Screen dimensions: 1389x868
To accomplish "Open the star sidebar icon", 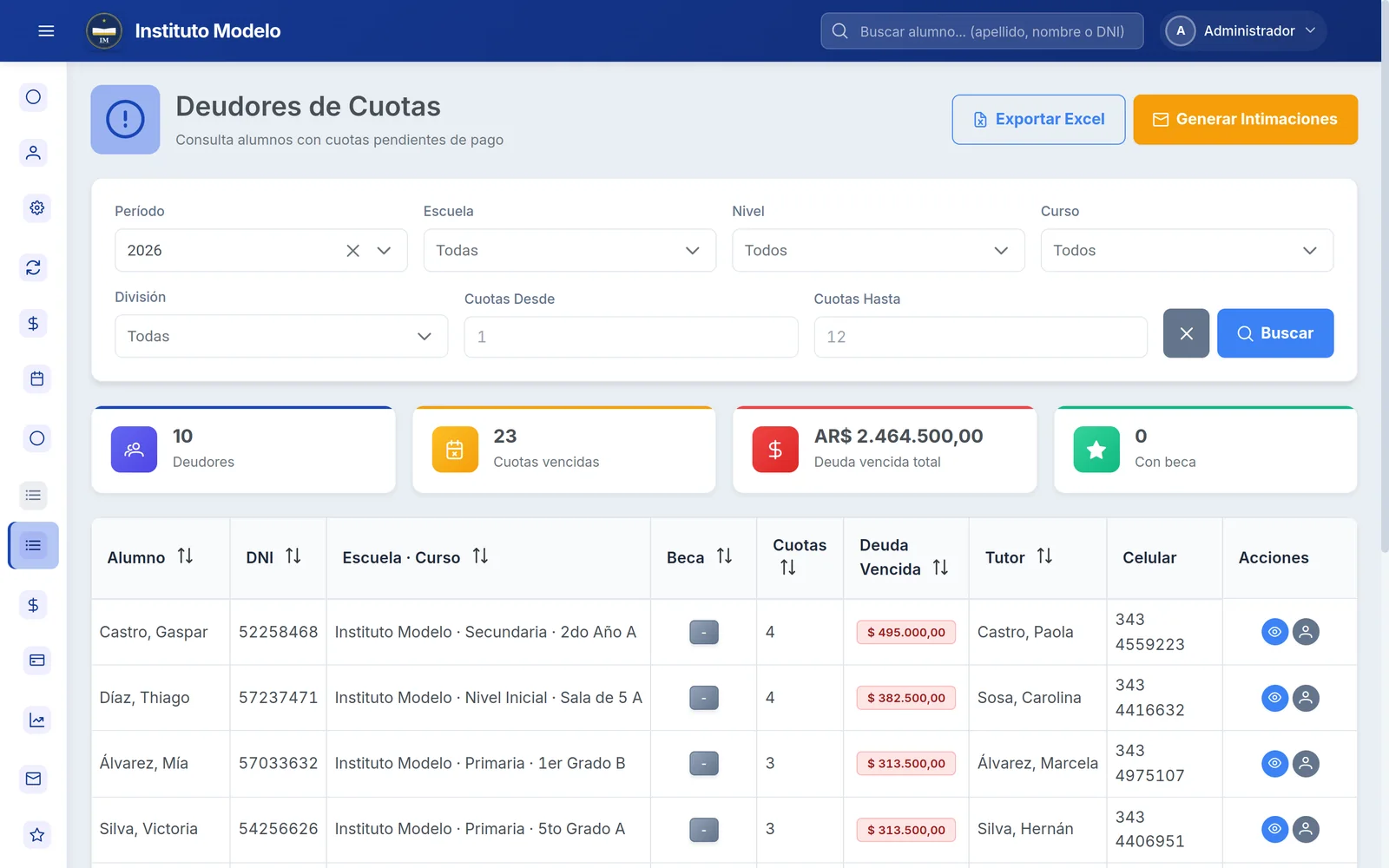I will coord(36,834).
